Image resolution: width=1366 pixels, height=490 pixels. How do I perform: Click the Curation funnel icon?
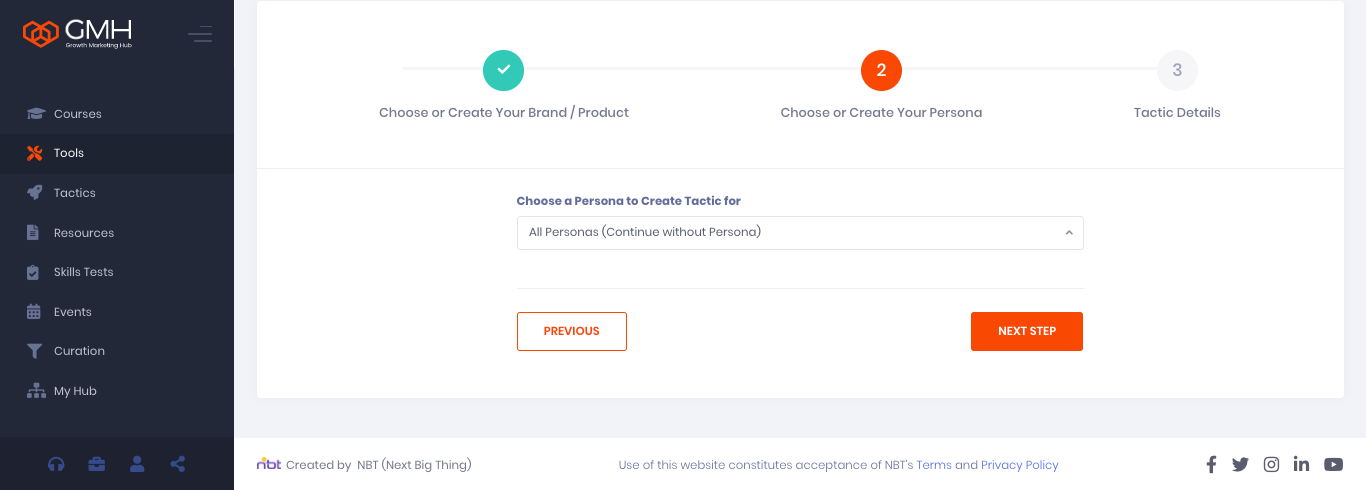(x=35, y=351)
